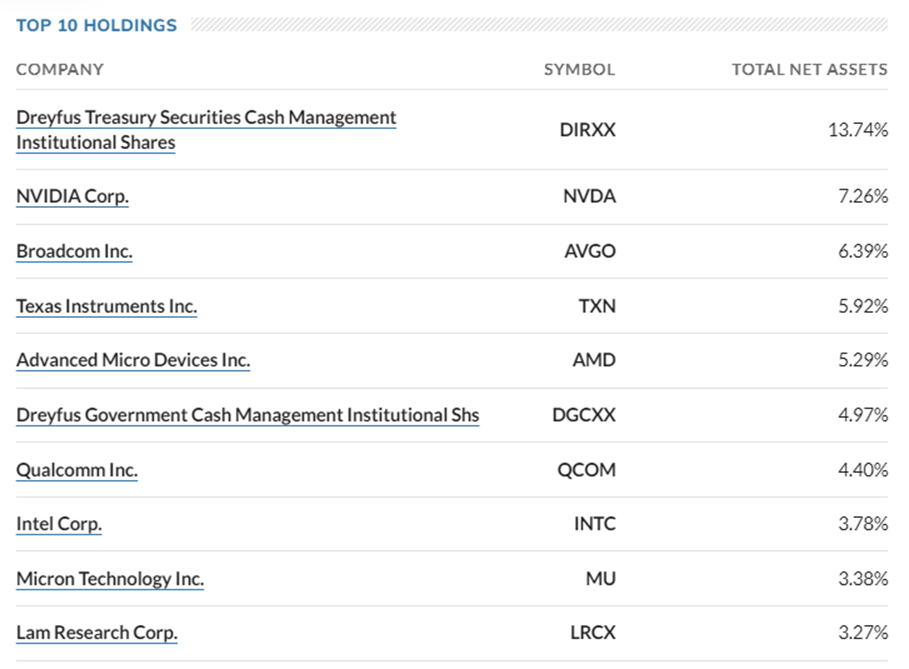Screen dimensions: 909x669
Task: Click the SYMBOL column header
Action: (x=579, y=69)
